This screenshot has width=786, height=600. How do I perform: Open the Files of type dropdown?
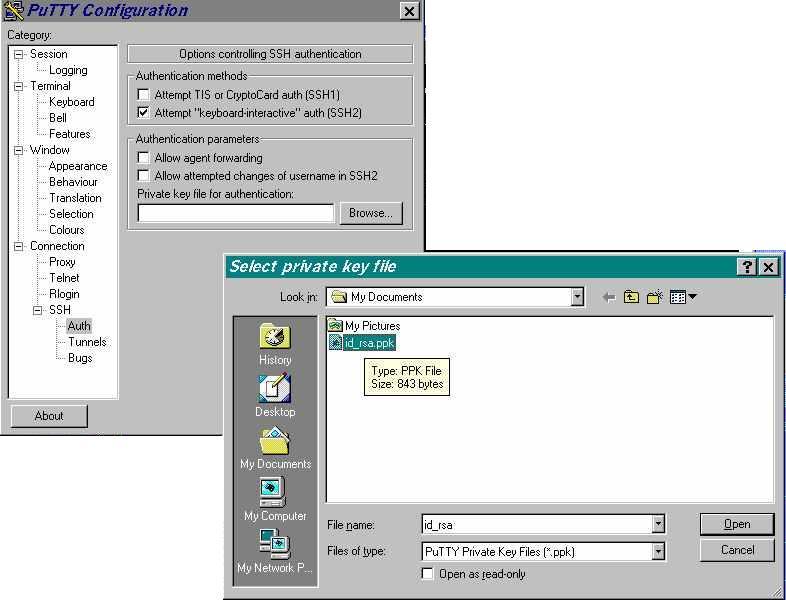click(658, 551)
